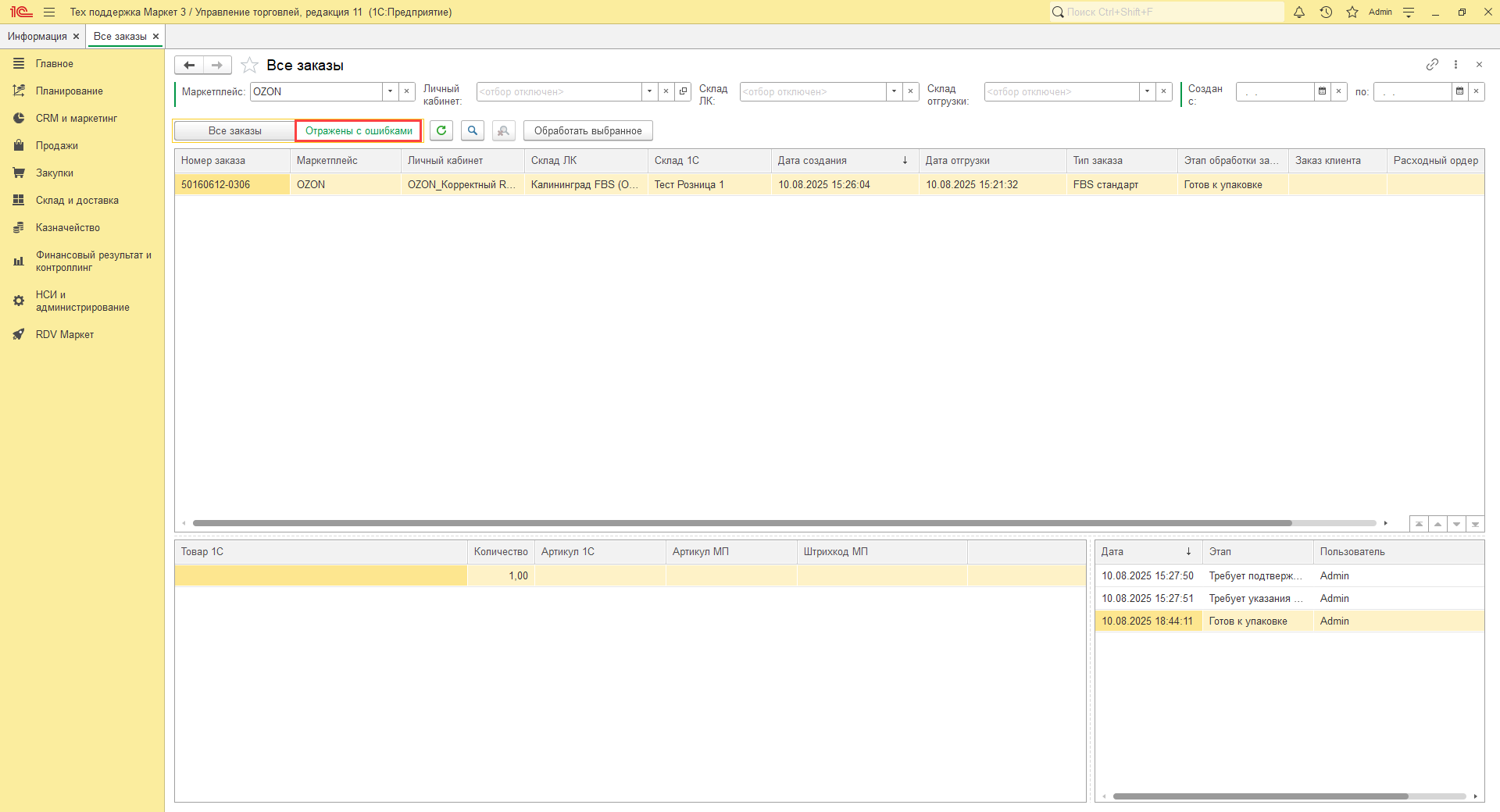Go back with left arrow button
The width and height of the screenshot is (1500, 812).
tap(189, 66)
